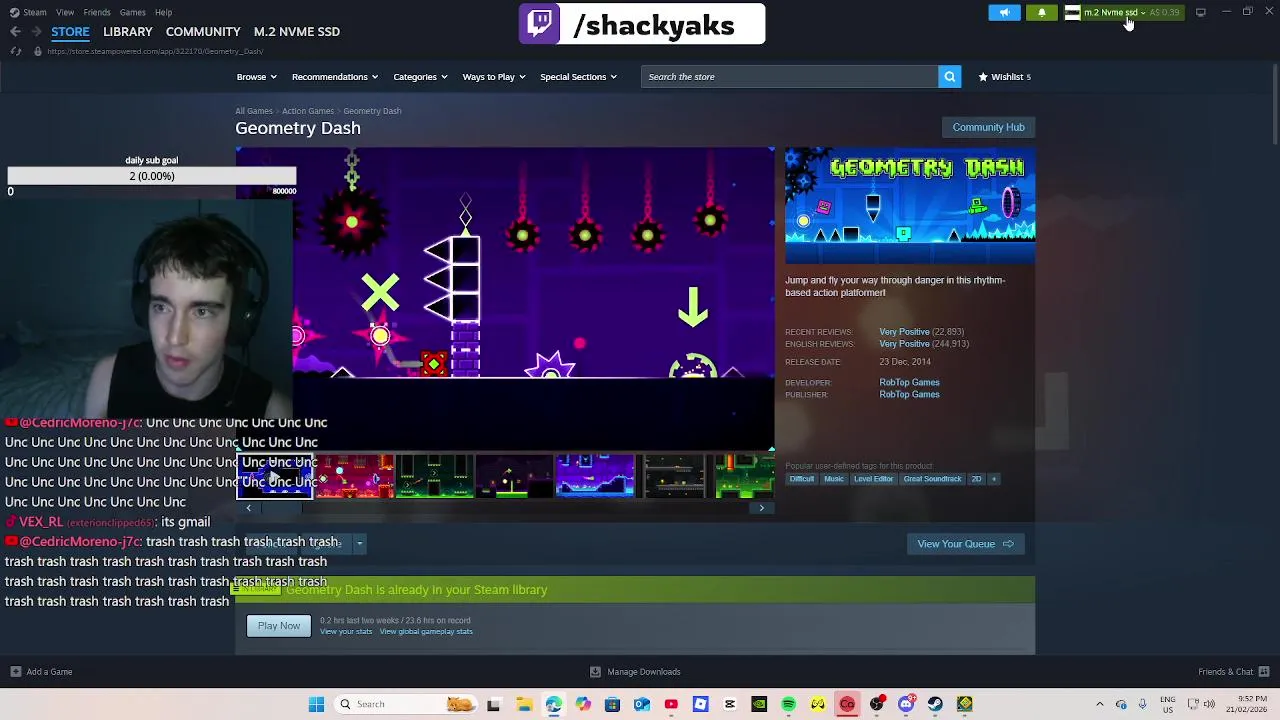The width and height of the screenshot is (1280, 720).
Task: Click the plus tag to show more tags
Action: click(993, 479)
